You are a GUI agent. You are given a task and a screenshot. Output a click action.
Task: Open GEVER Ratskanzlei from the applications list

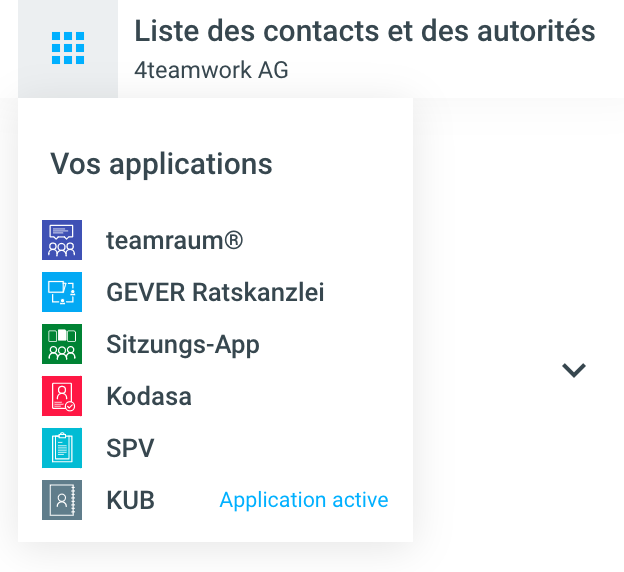pyautogui.click(x=215, y=293)
